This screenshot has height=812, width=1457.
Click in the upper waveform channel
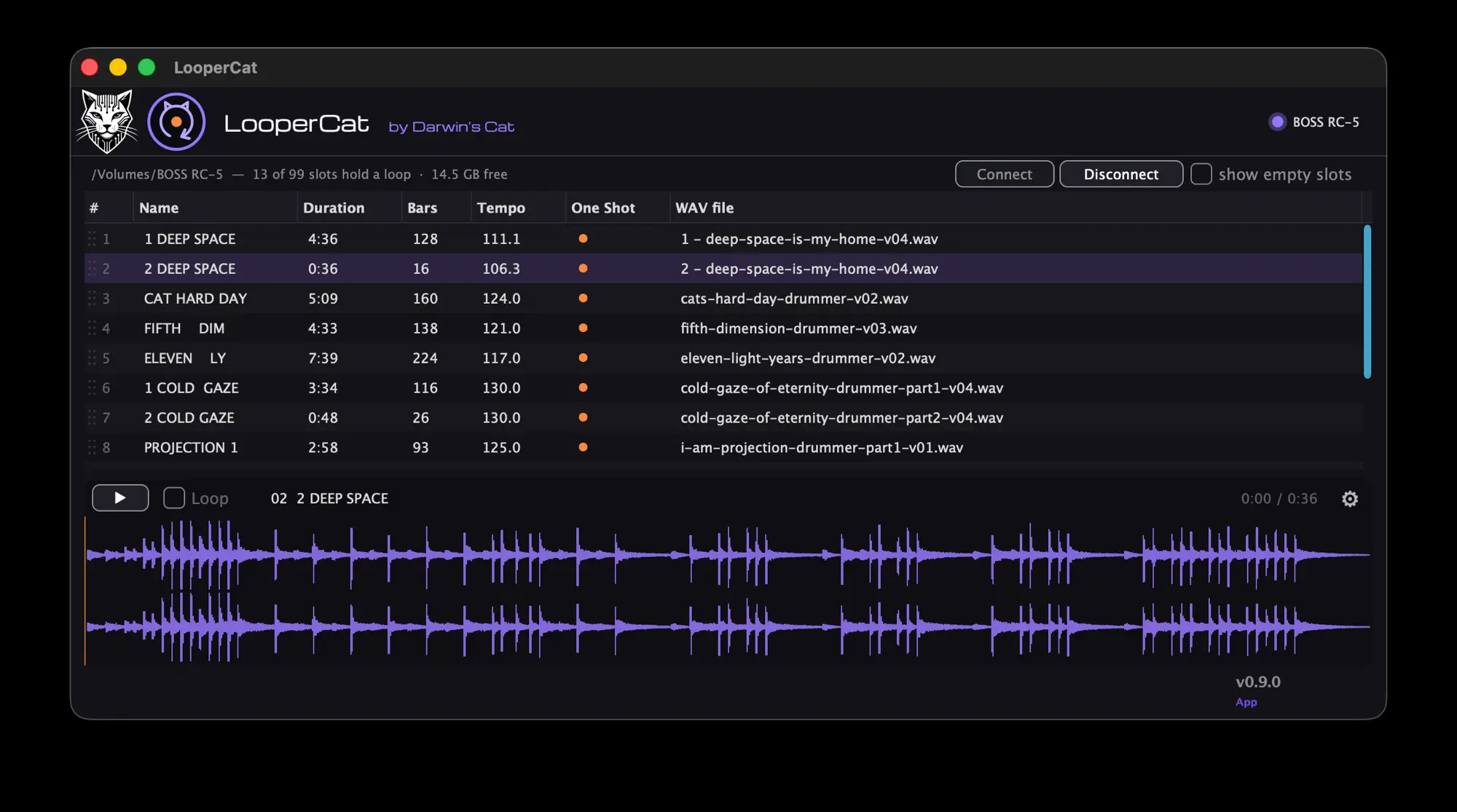(x=728, y=555)
